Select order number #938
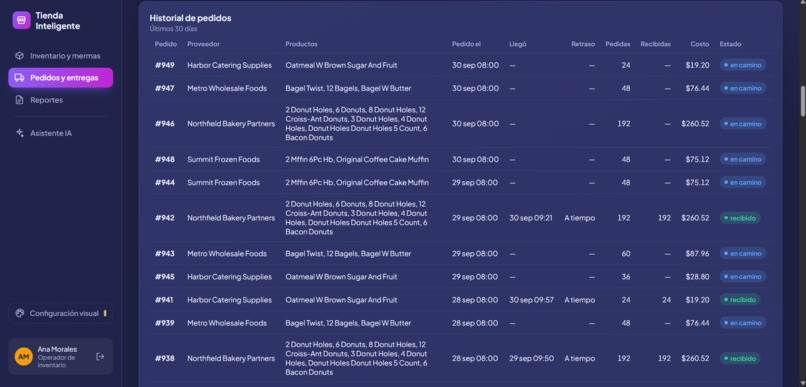 click(164, 358)
